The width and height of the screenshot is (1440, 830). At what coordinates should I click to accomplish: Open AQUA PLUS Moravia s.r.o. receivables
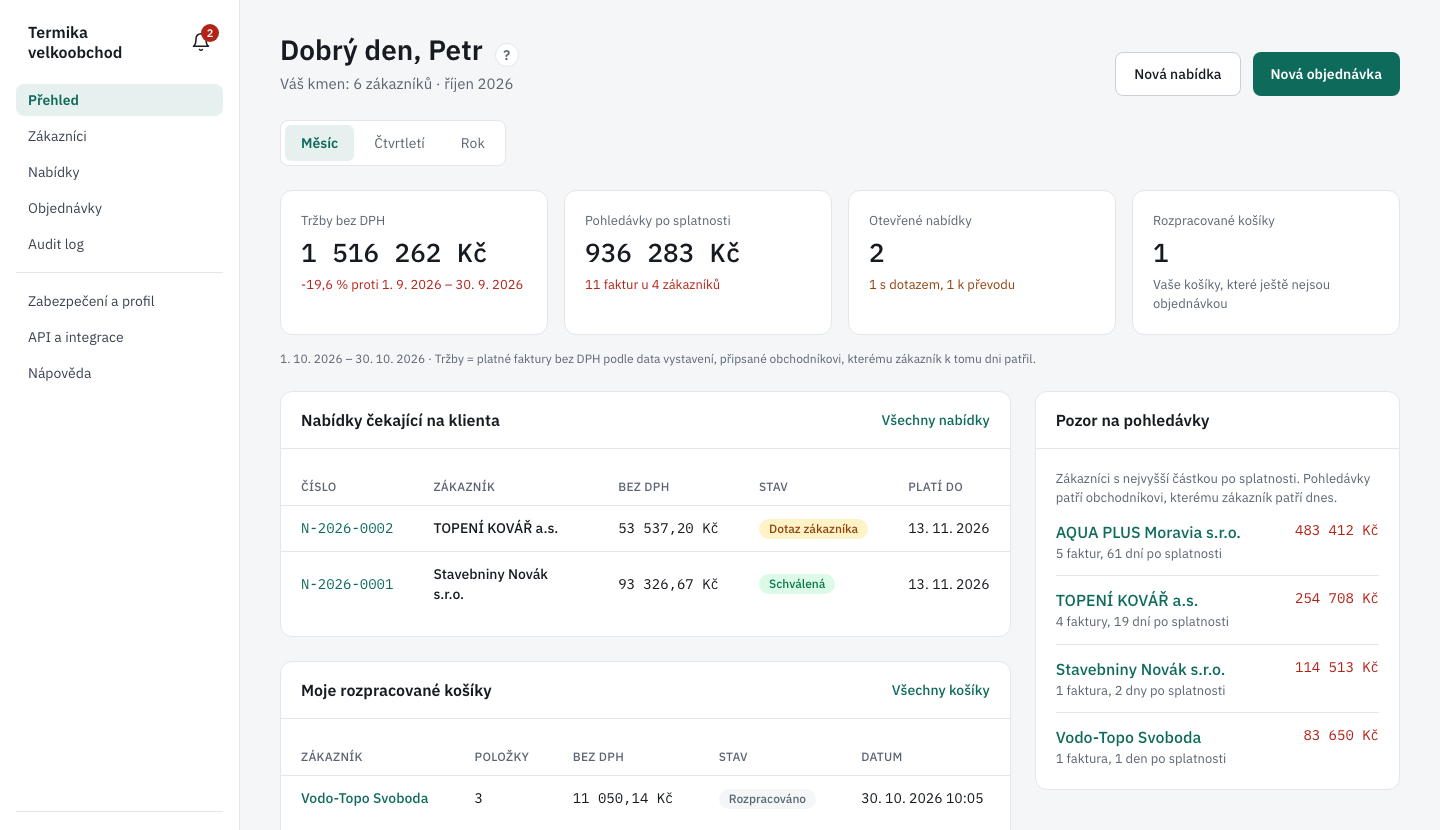[1148, 532]
